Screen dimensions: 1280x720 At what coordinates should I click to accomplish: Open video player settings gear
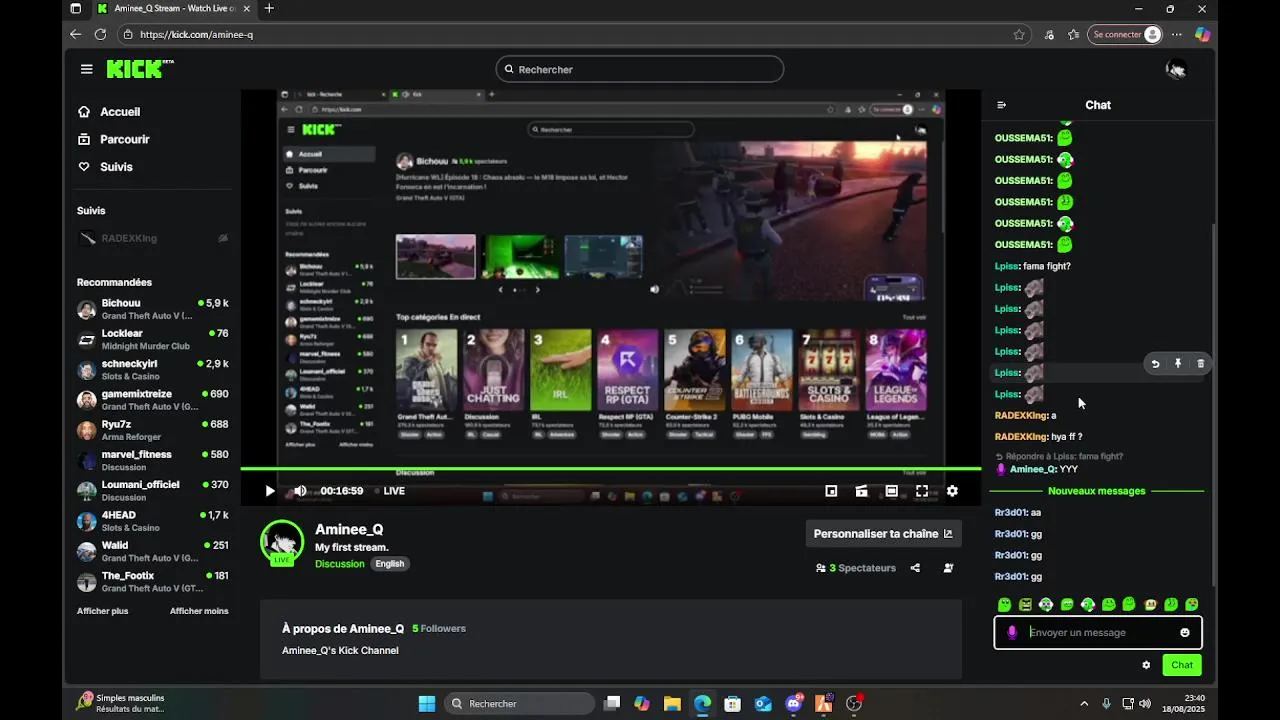pos(952,491)
